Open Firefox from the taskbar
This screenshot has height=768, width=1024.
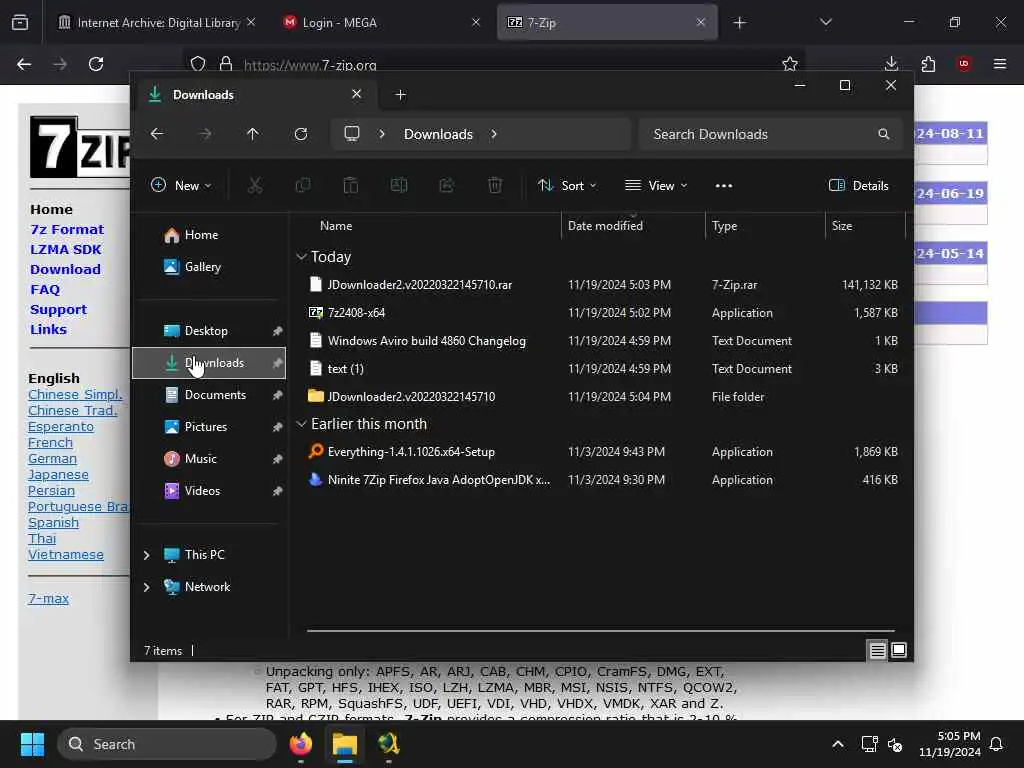click(x=301, y=744)
